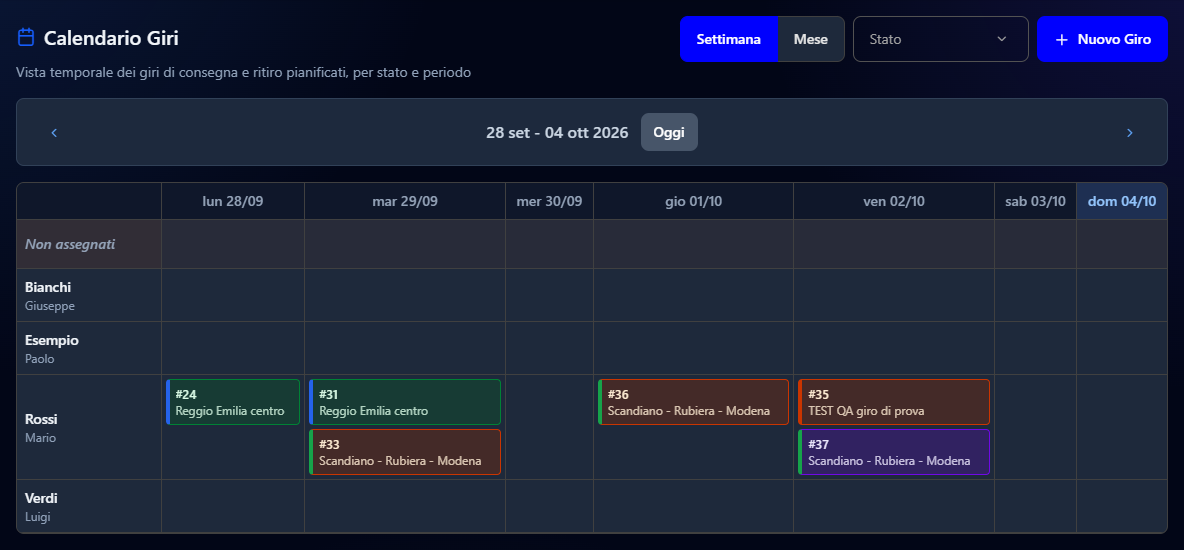Open tour #35 TEST QA giro di prova
The height and width of the screenshot is (550, 1184).
(x=894, y=403)
